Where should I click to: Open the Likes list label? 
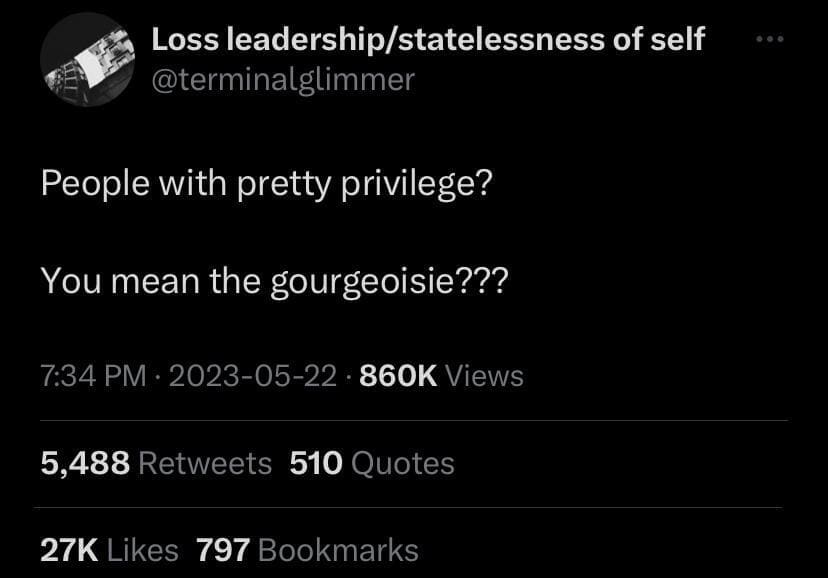click(141, 549)
